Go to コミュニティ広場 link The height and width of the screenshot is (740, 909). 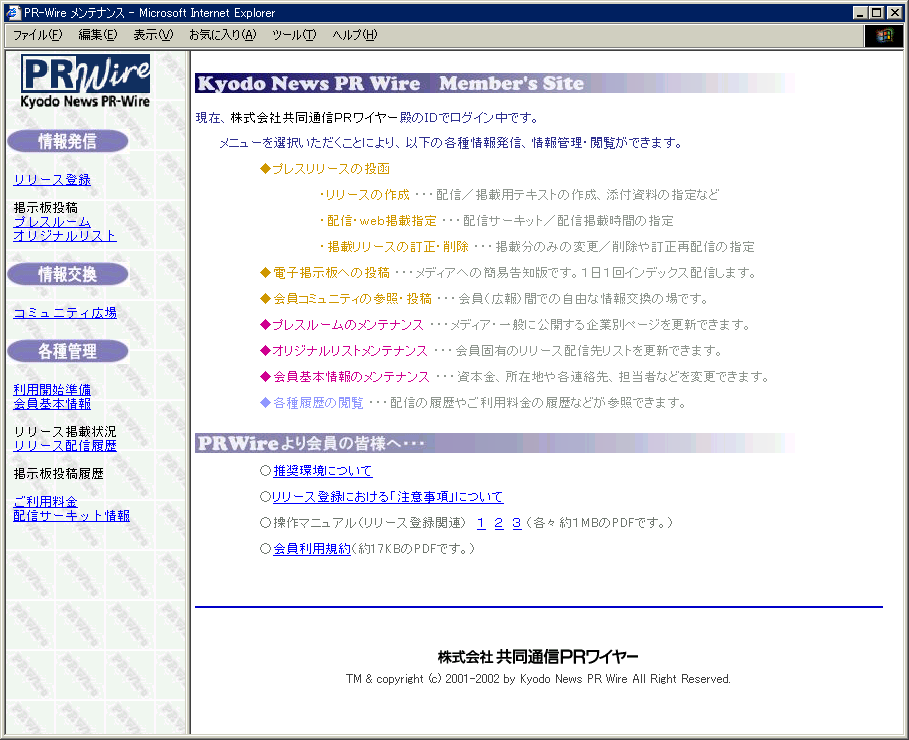pos(64,313)
